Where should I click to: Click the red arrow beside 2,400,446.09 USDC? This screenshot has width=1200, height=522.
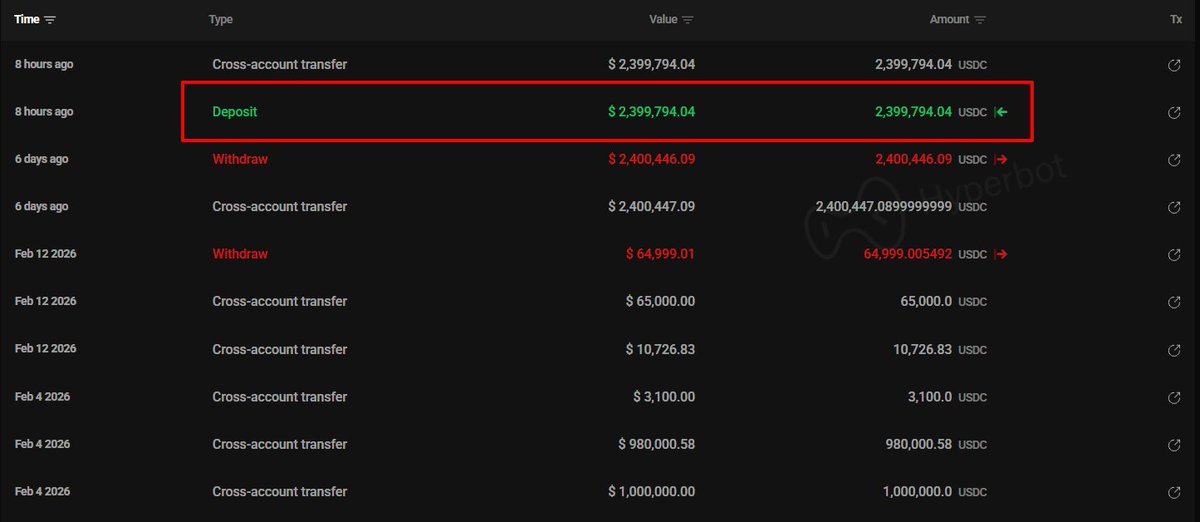[1001, 159]
